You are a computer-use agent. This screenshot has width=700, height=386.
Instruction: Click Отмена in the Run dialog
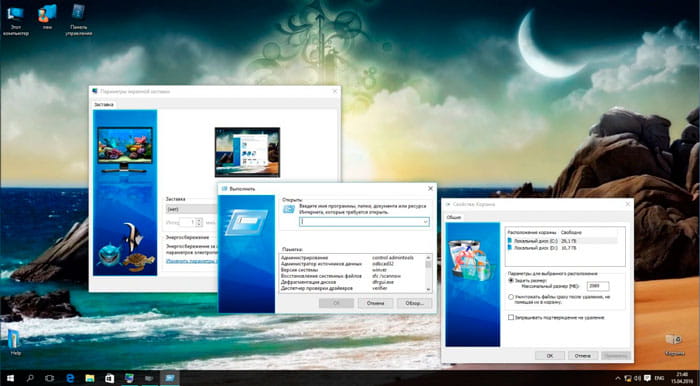(375, 303)
